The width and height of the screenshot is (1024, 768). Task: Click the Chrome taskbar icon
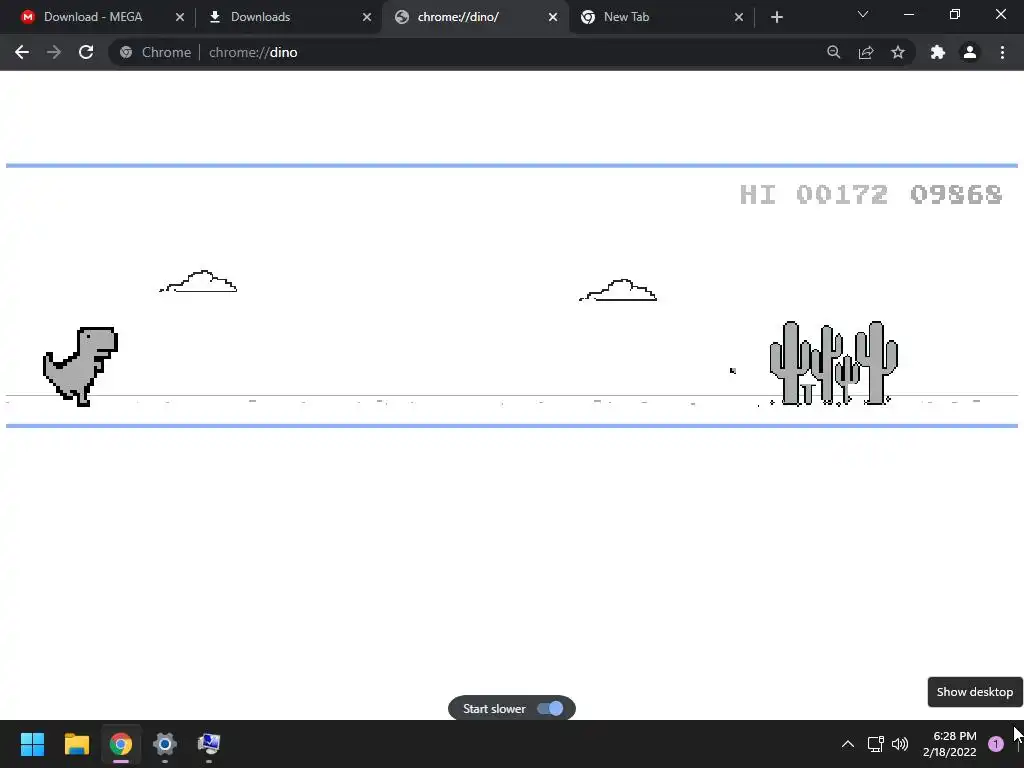point(121,744)
